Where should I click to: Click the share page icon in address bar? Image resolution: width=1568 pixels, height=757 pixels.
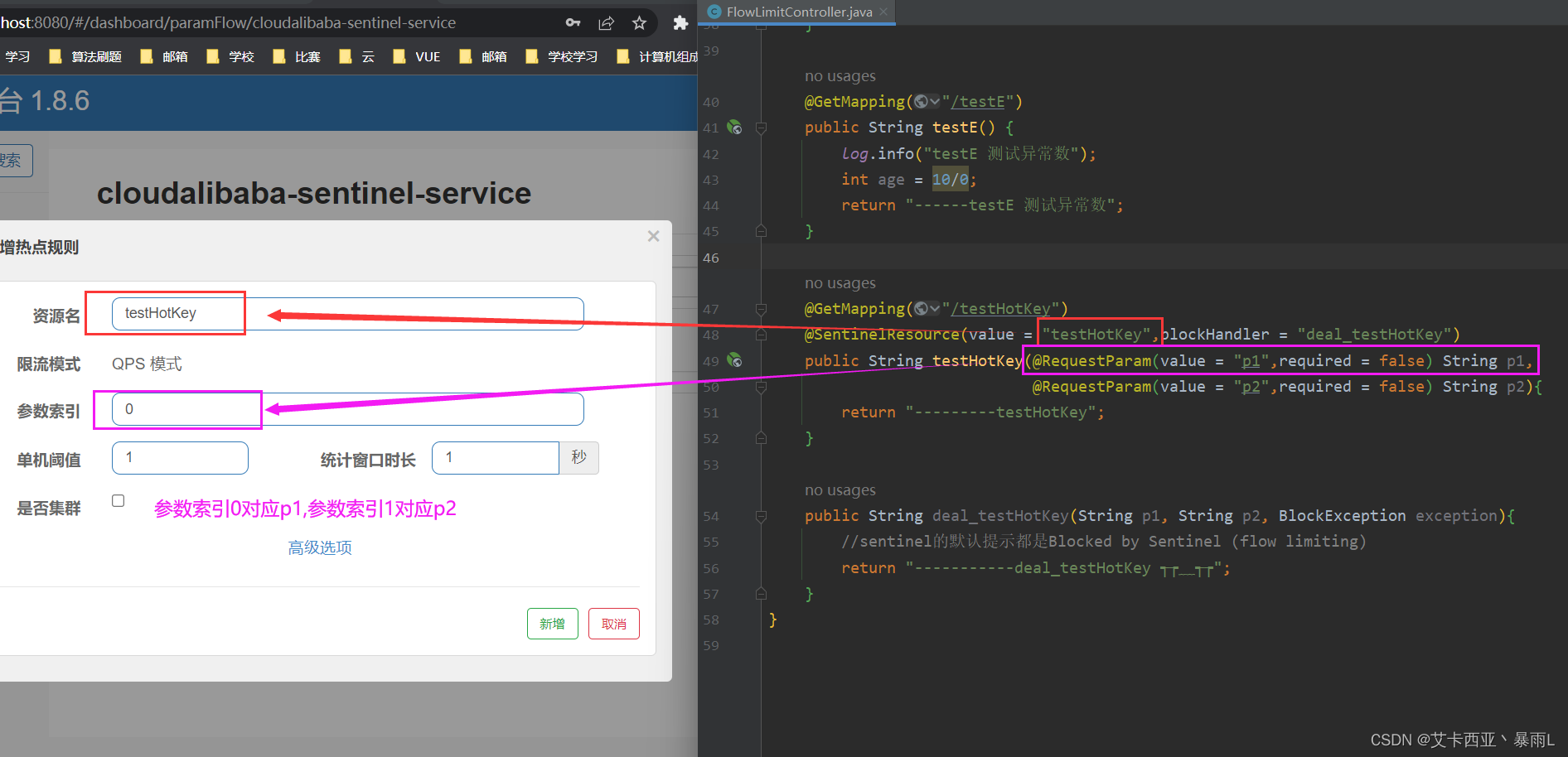click(x=607, y=22)
